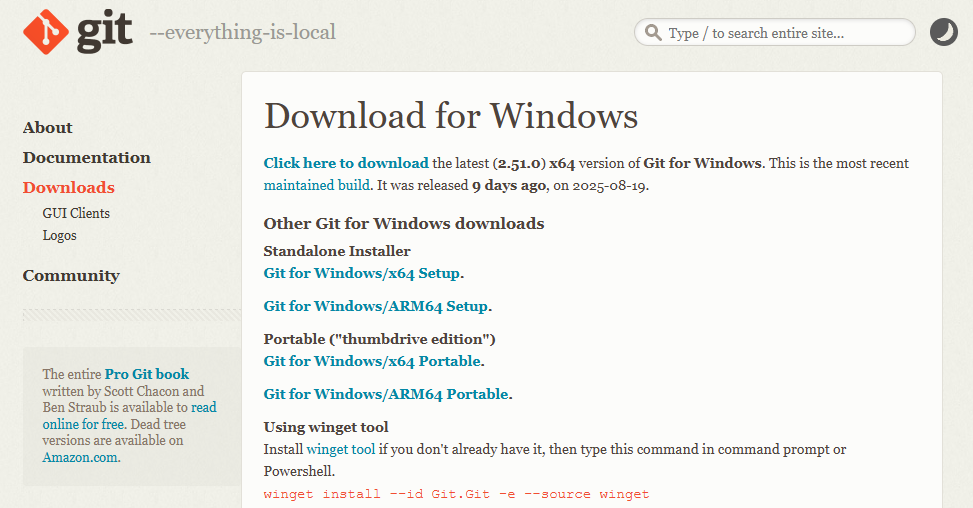Go to Logos page
This screenshot has width=973, height=508.
[x=60, y=236]
